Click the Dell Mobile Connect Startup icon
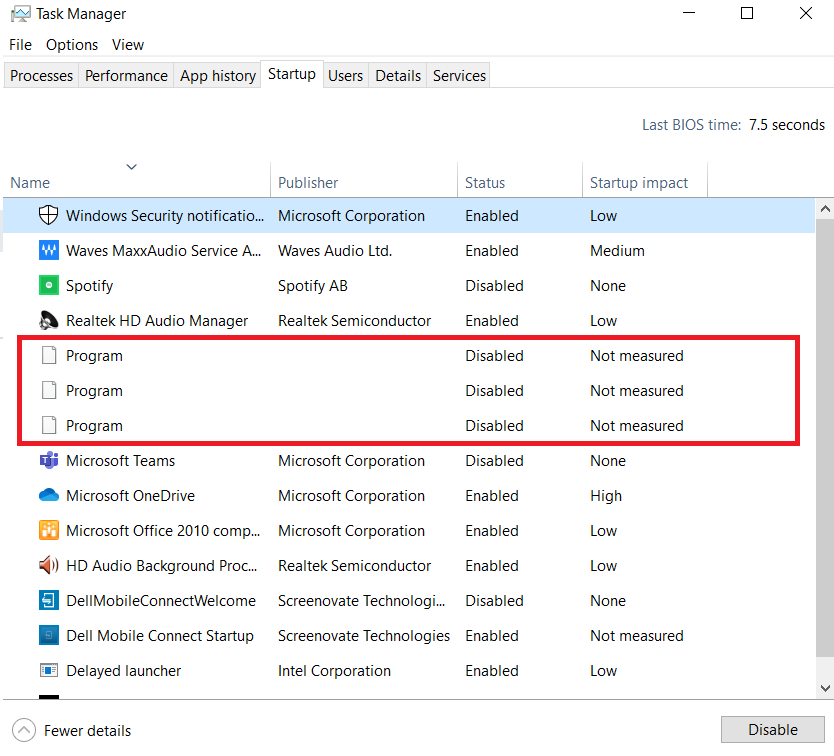Viewport: 834px width, 756px height. point(48,635)
